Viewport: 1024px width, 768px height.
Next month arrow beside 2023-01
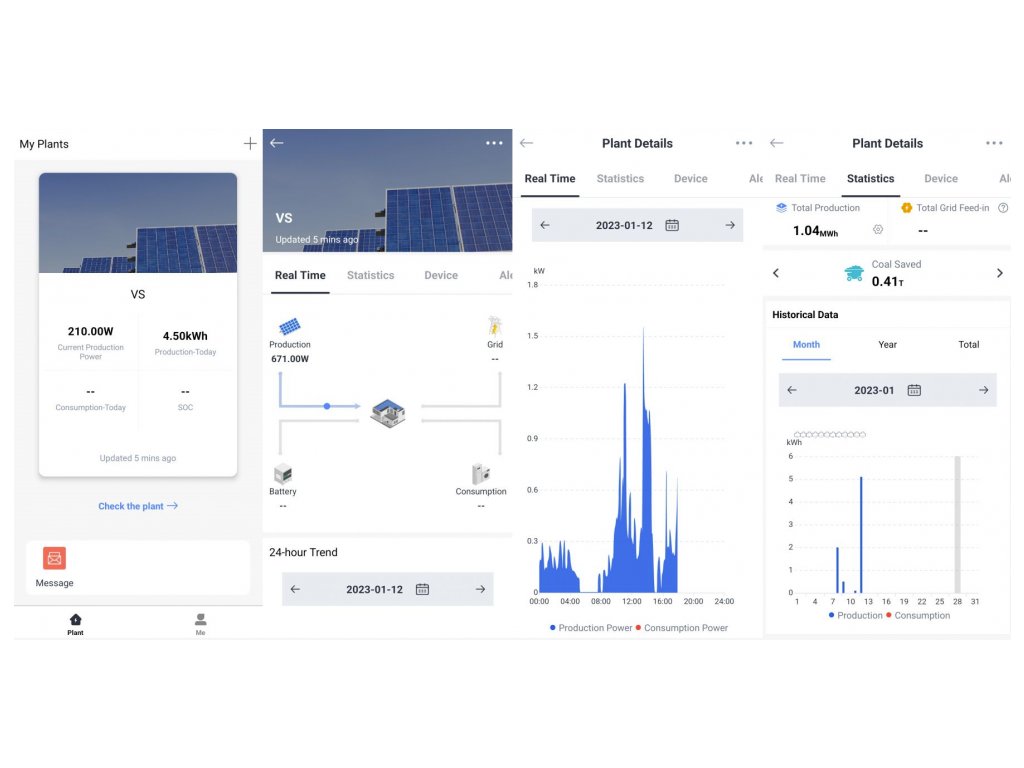pyautogui.click(x=984, y=390)
